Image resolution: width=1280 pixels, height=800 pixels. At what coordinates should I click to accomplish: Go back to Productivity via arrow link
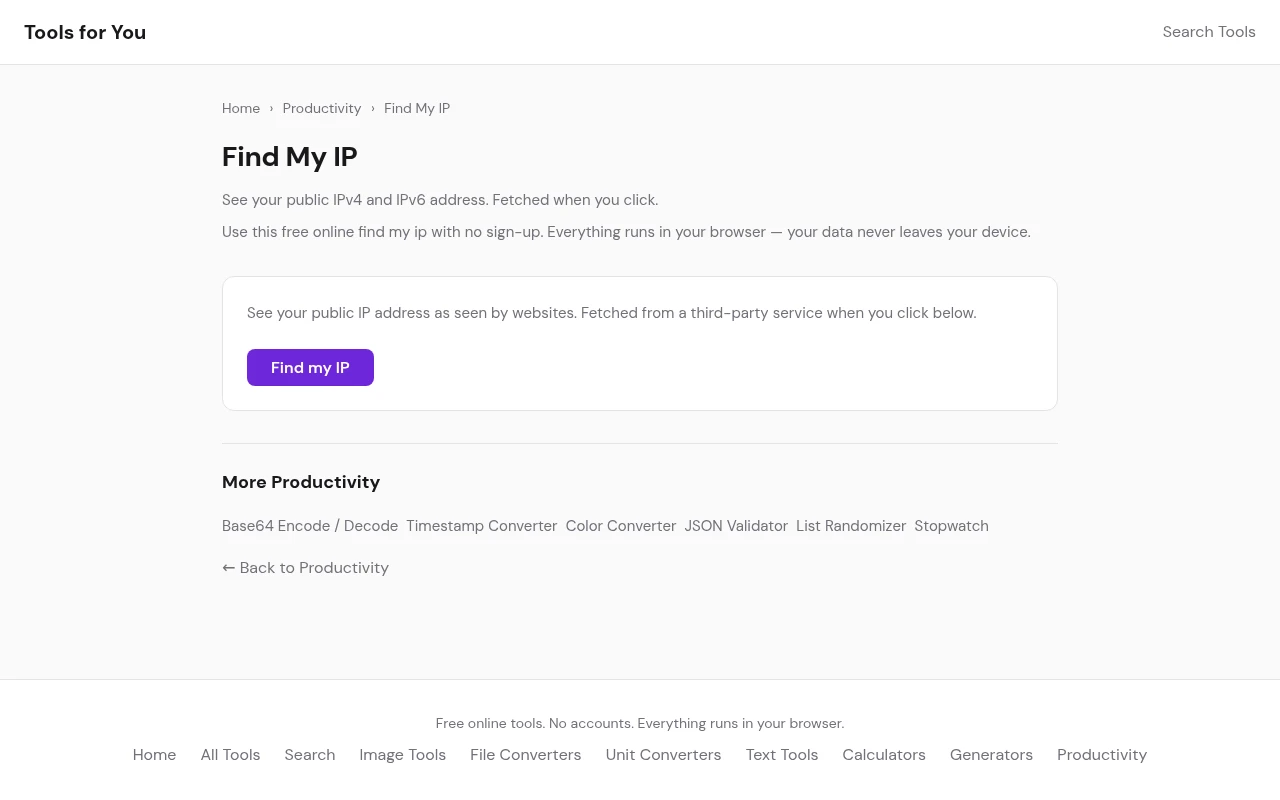point(305,568)
